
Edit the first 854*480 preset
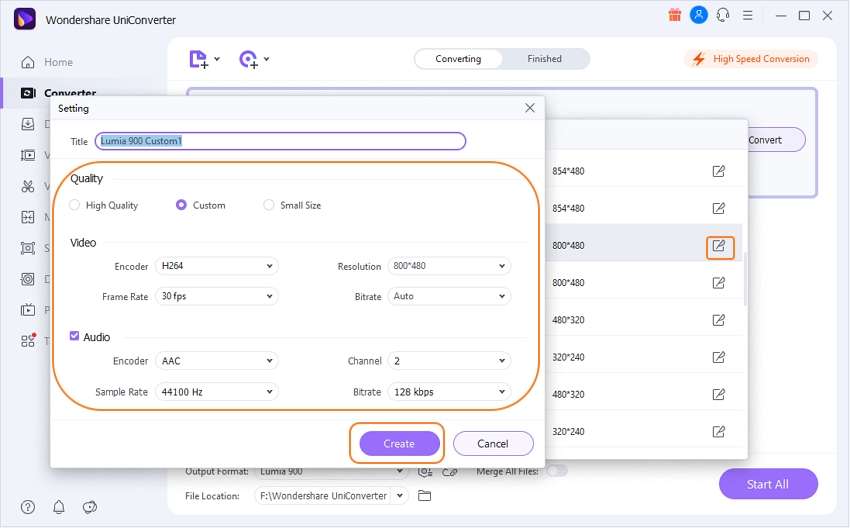coord(718,171)
